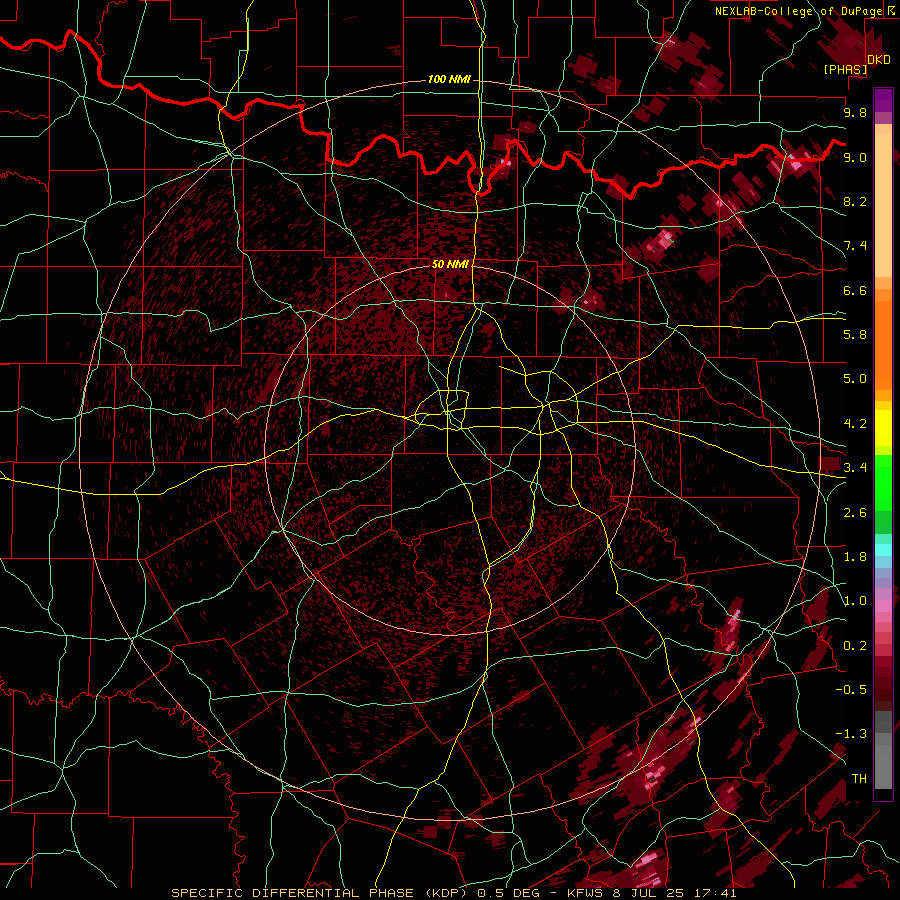Click the 5.0 value on color scale
The height and width of the screenshot is (900, 900).
855,379
